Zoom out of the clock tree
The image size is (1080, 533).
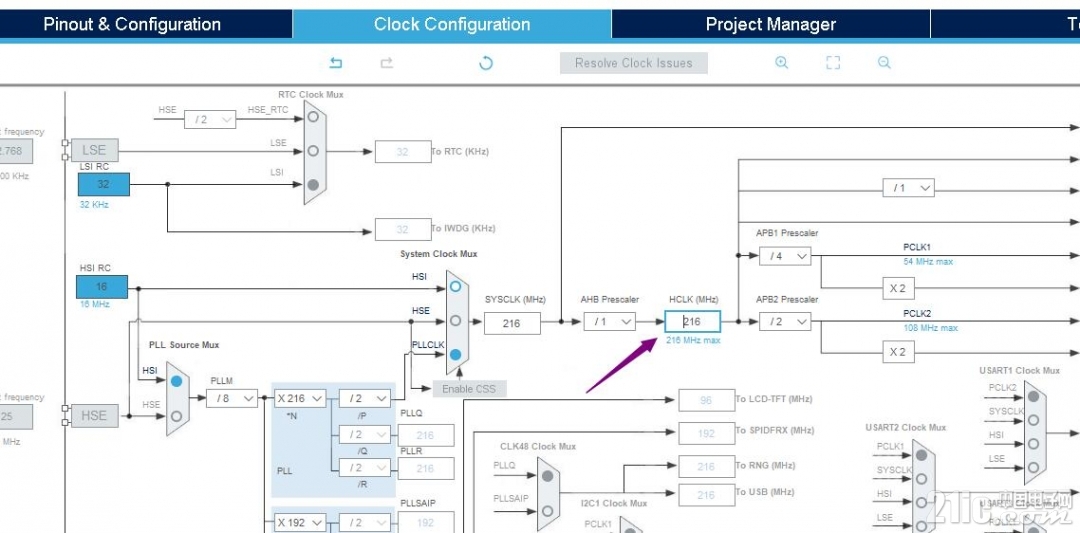click(x=884, y=63)
